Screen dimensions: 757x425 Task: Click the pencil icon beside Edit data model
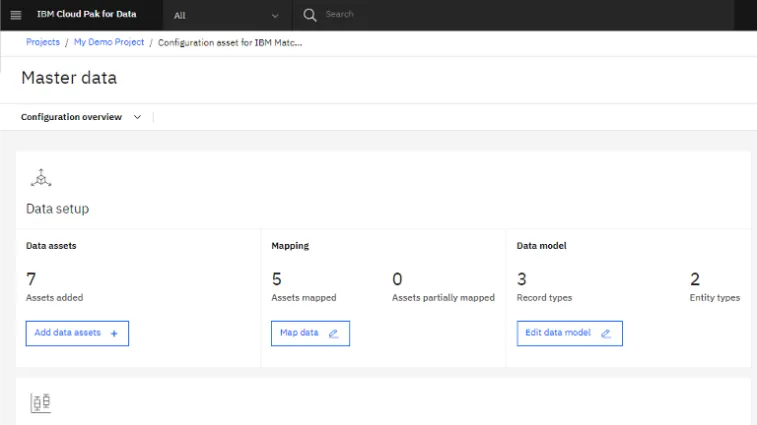pyautogui.click(x=606, y=333)
